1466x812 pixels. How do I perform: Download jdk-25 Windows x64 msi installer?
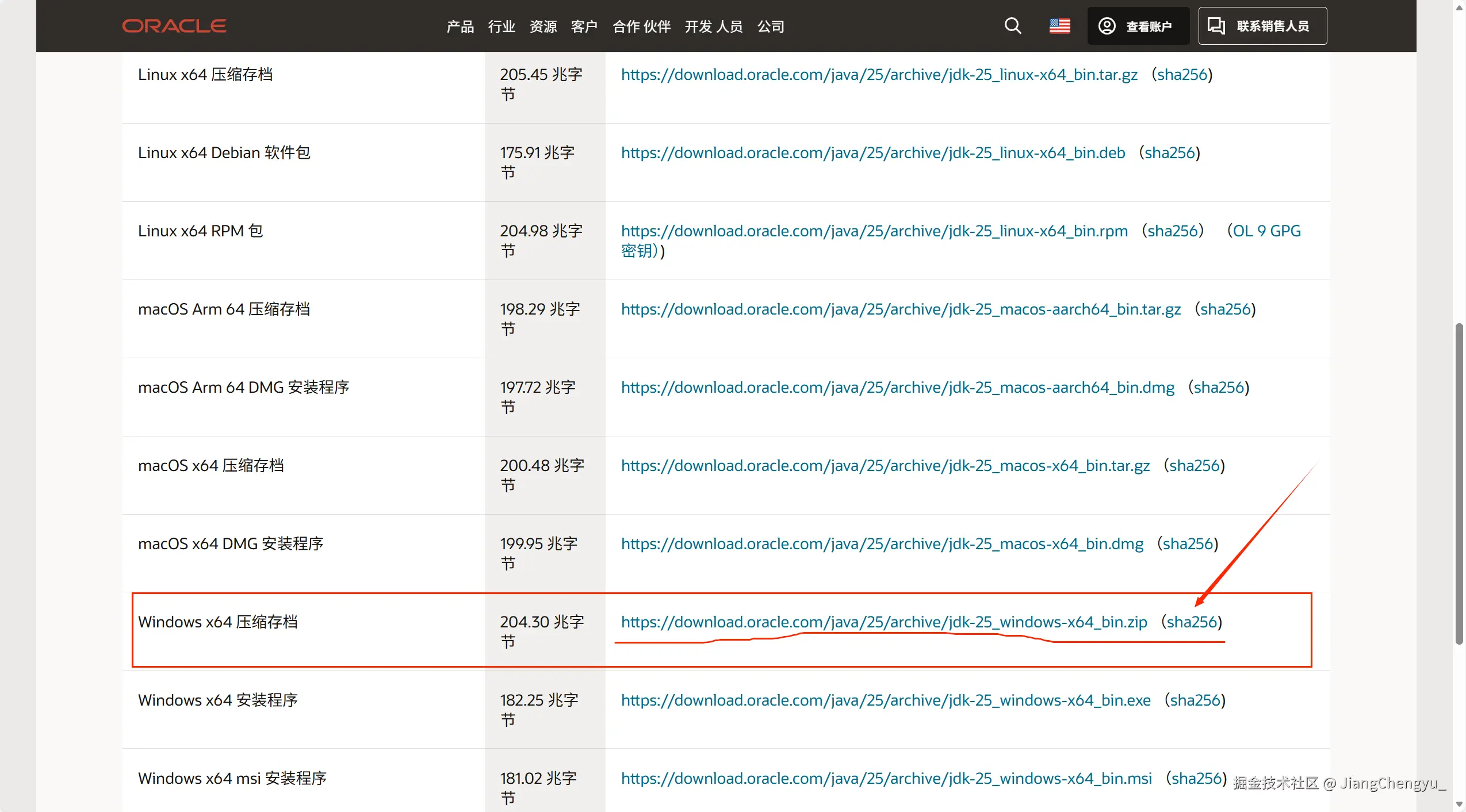[886, 778]
